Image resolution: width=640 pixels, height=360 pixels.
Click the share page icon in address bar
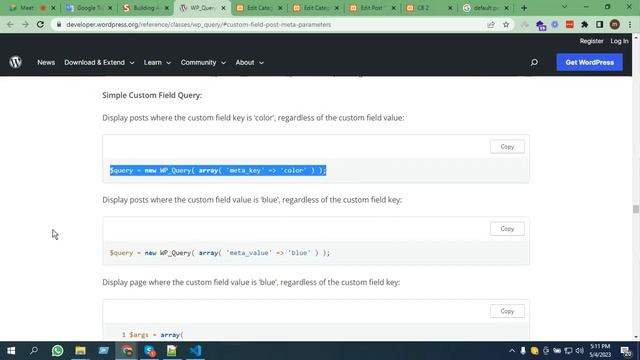click(491, 24)
